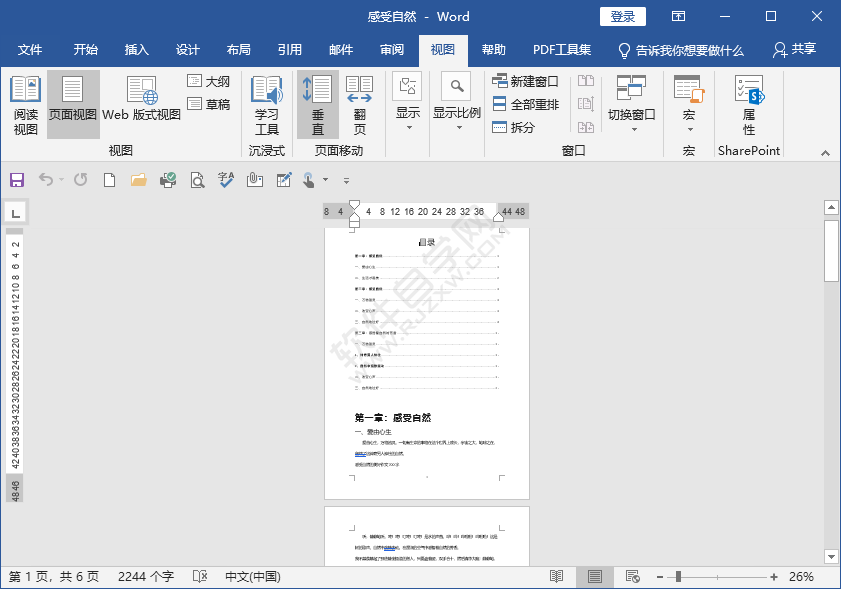
Task: Undo the last action
Action: pyautogui.click(x=46, y=180)
